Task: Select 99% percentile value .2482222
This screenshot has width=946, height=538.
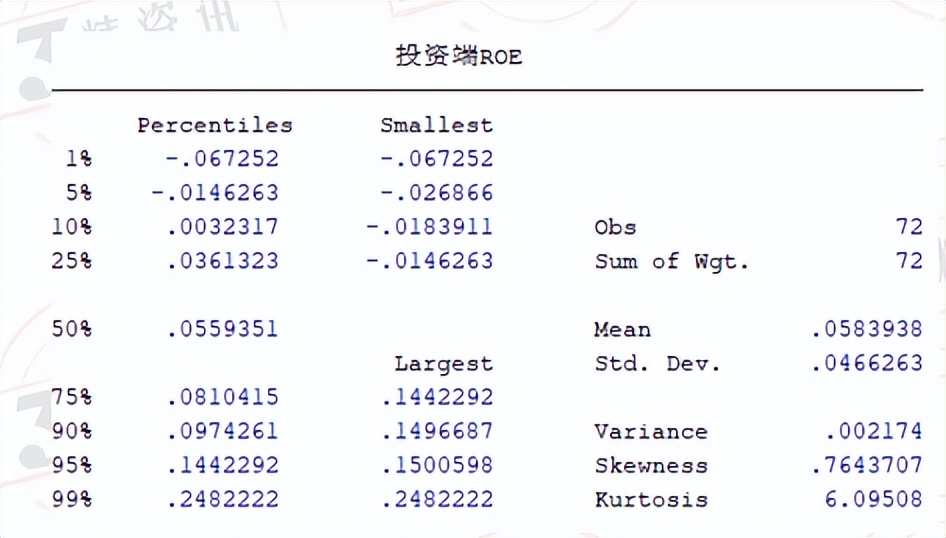Action: coord(222,499)
